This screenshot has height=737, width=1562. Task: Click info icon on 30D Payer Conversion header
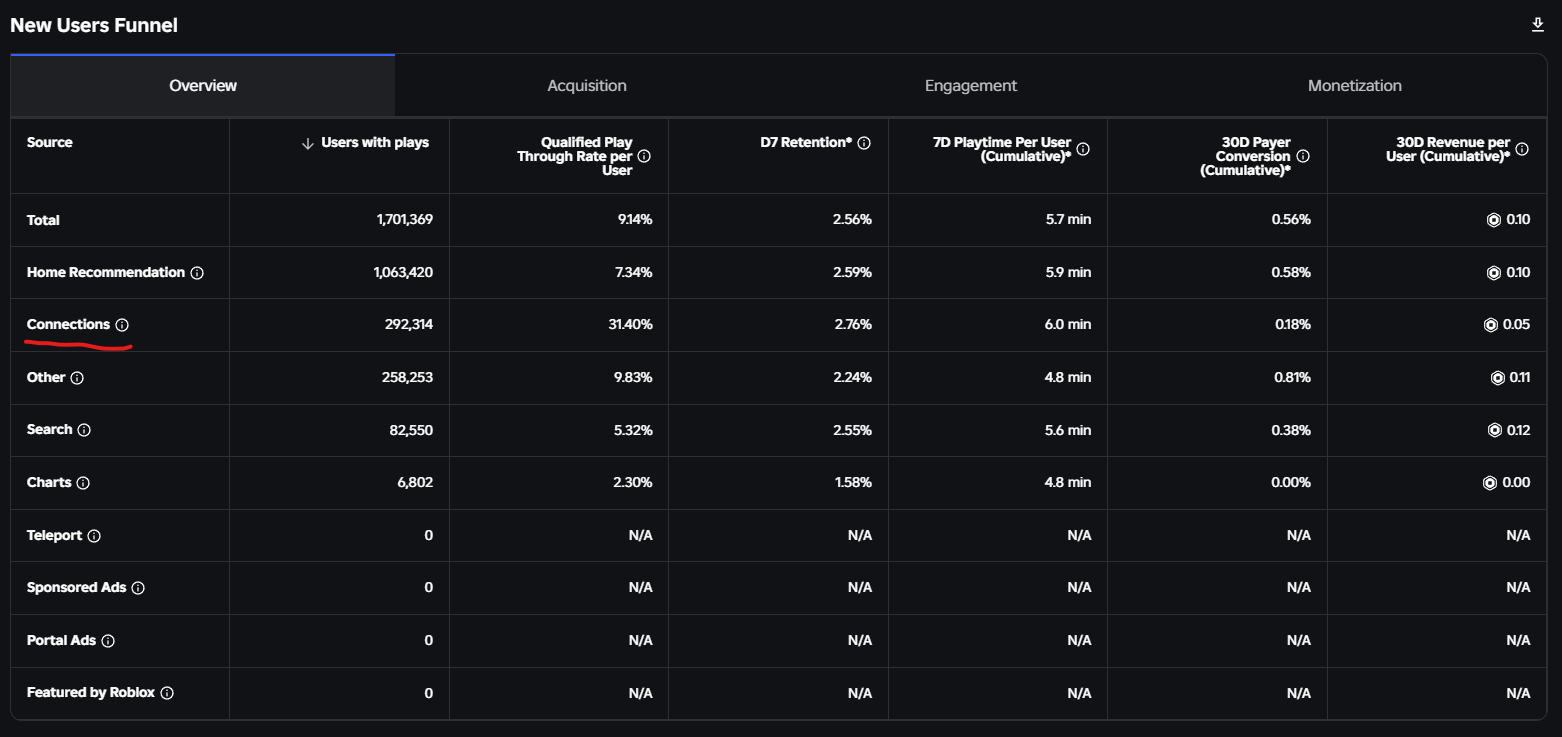tap(1303, 156)
